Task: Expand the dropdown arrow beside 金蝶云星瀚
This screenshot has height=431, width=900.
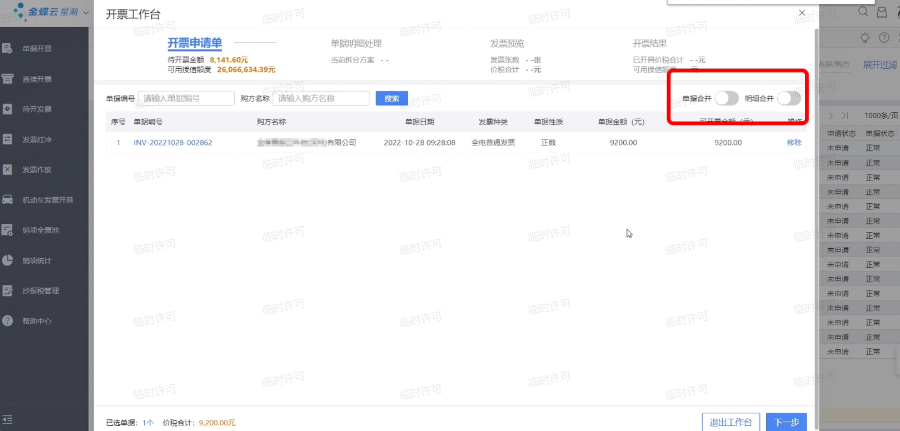Action: point(86,12)
